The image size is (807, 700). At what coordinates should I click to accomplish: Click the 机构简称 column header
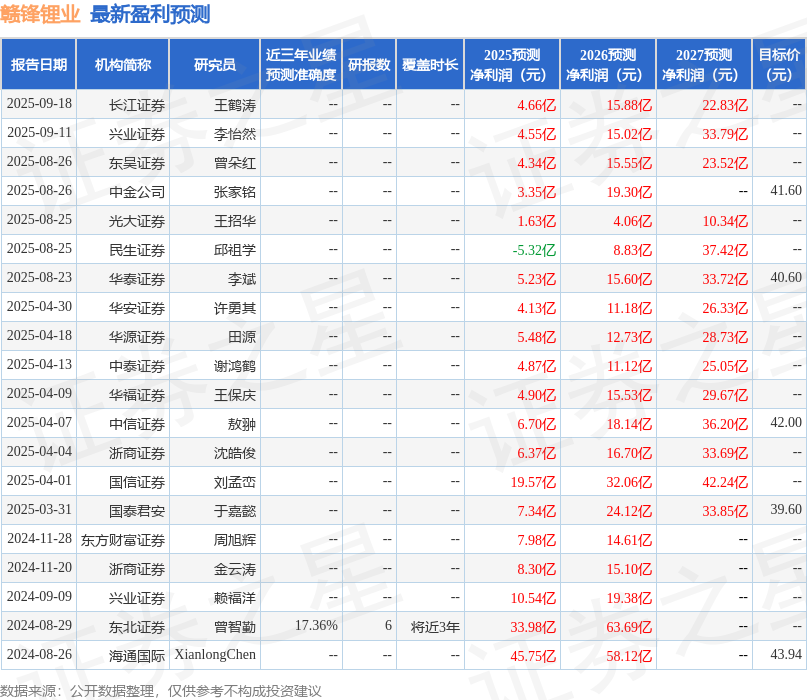122,64
